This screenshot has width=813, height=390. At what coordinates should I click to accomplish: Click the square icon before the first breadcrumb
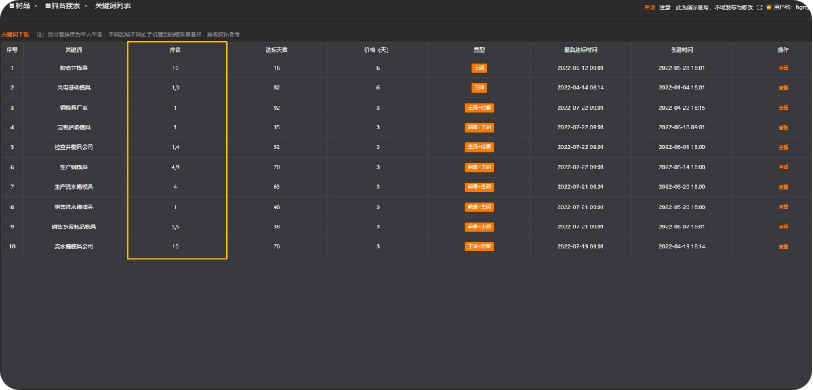(12, 6)
